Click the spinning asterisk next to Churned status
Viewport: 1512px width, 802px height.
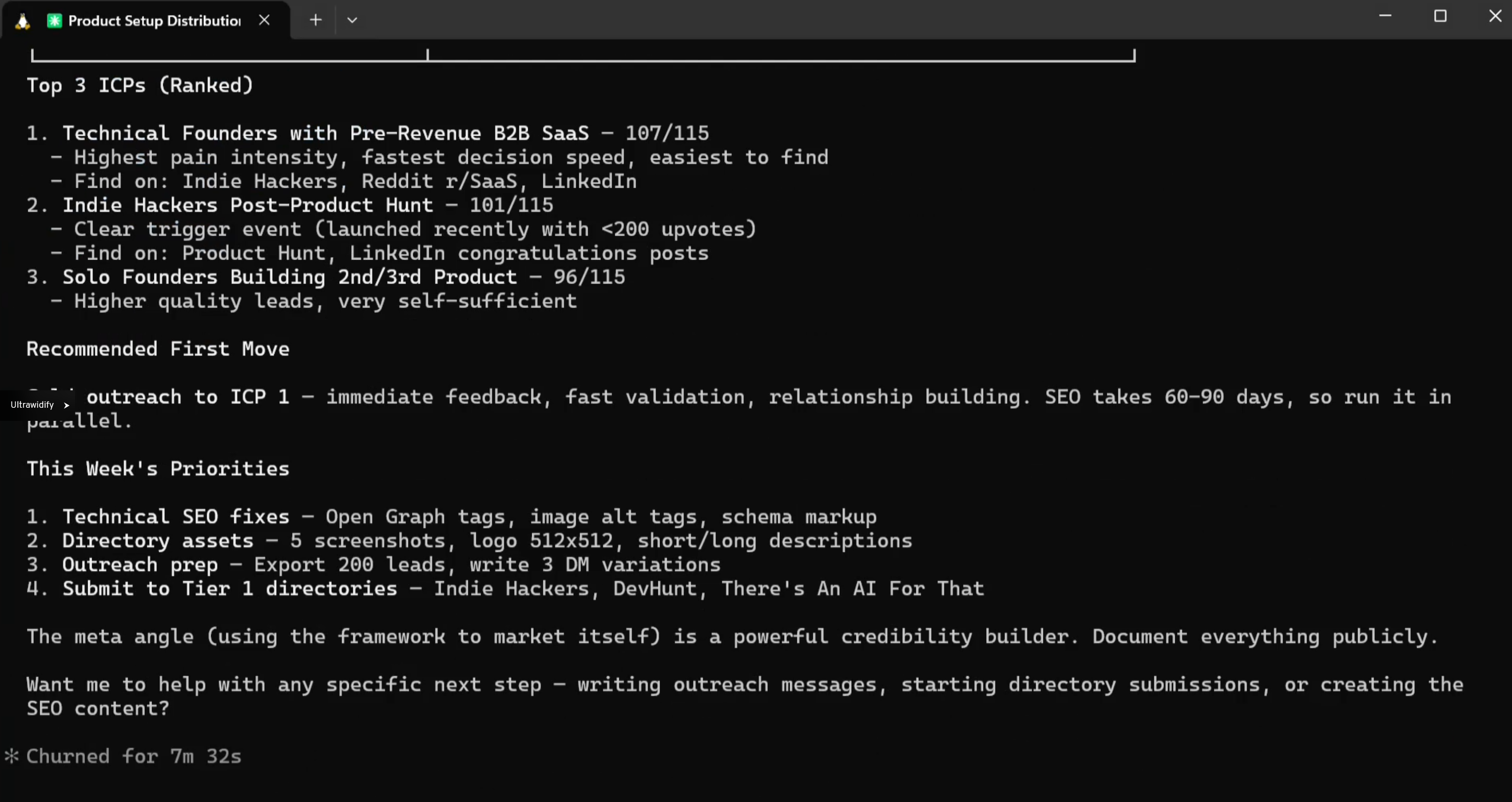click(12, 756)
